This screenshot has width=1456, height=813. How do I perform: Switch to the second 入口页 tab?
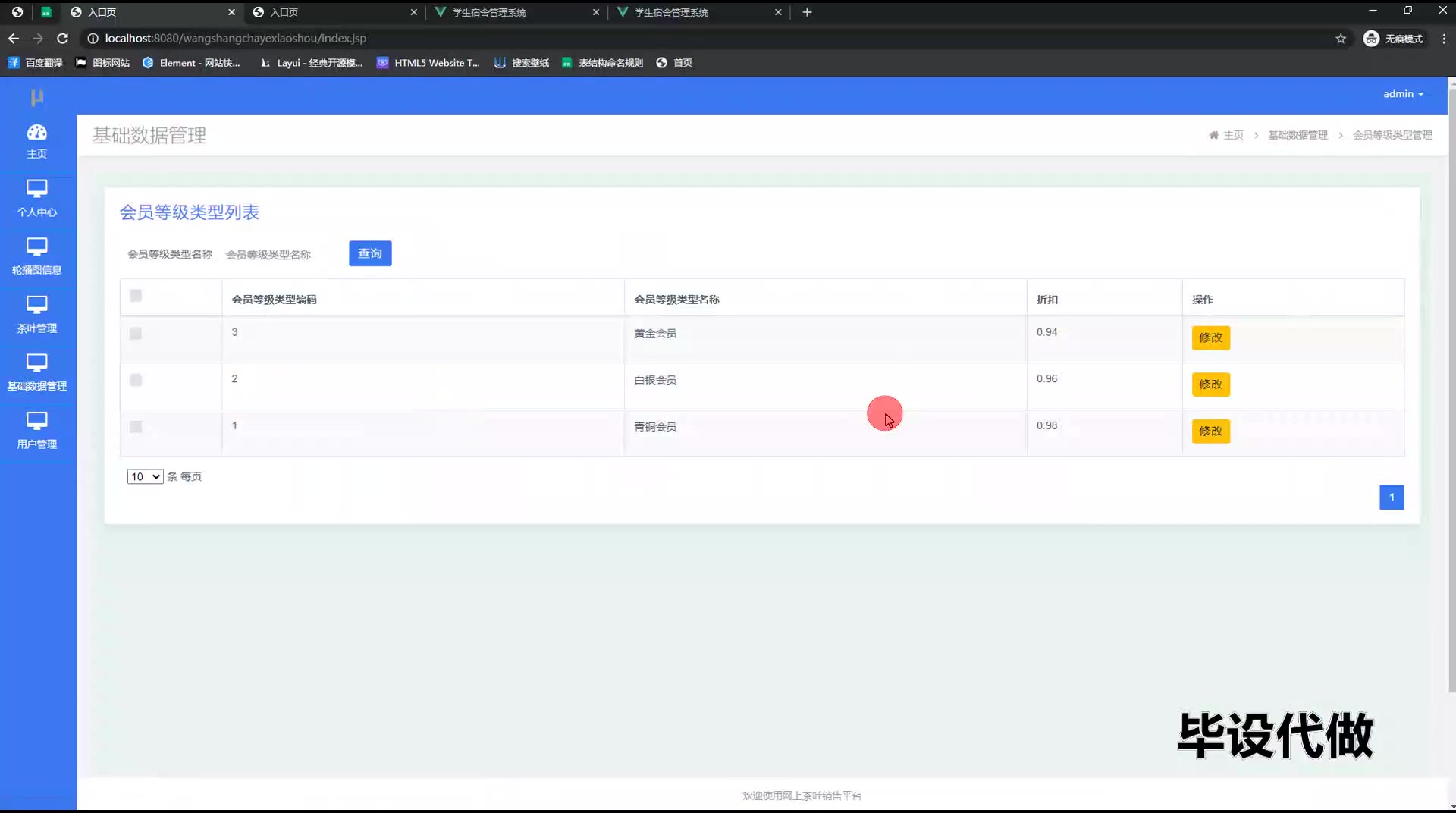tap(334, 12)
